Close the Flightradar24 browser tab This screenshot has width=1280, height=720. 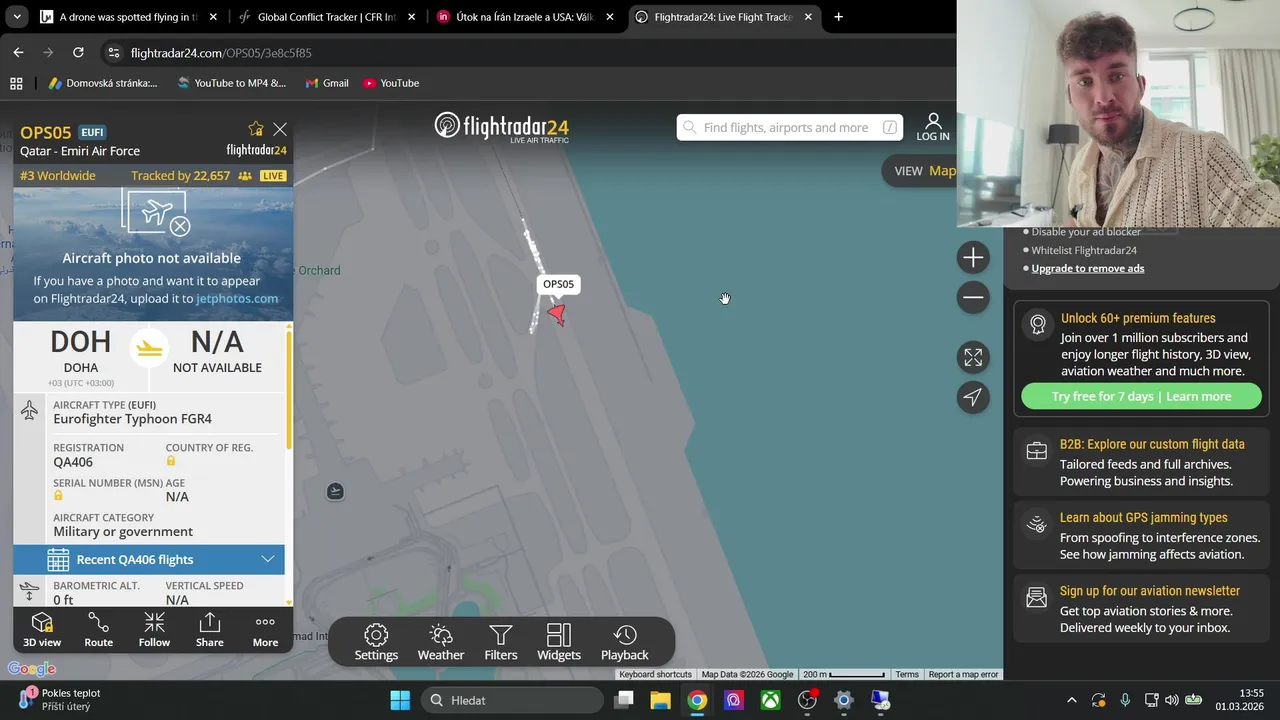coord(808,17)
